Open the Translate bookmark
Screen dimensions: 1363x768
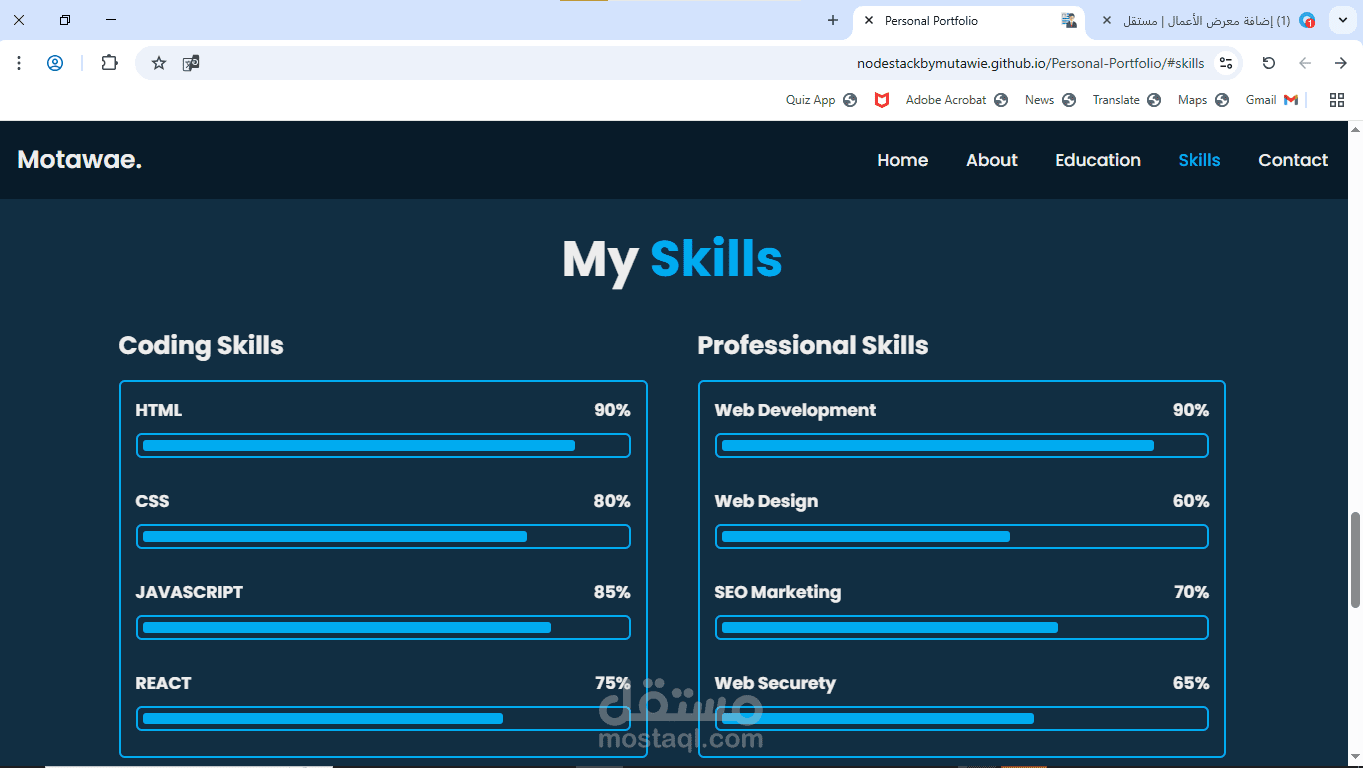1126,100
